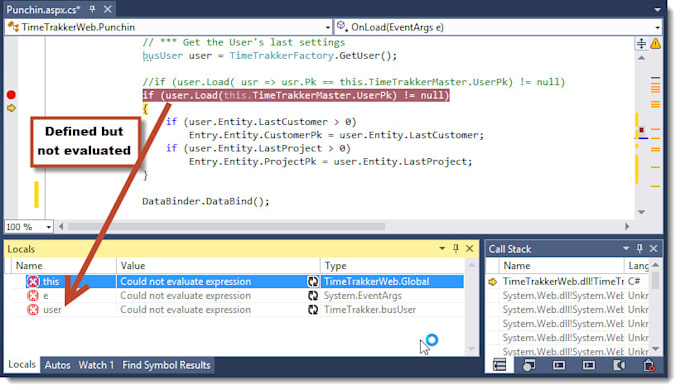680x390 pixels.
Task: Click the Name column header in Call Stack
Action: (561, 265)
